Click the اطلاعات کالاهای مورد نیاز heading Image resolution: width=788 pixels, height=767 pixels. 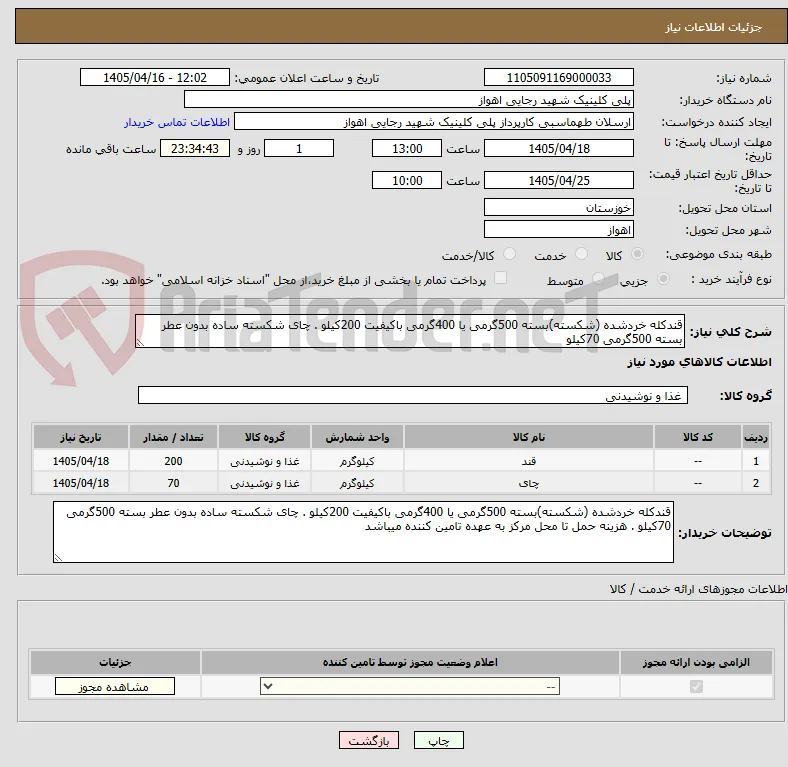(x=699, y=362)
